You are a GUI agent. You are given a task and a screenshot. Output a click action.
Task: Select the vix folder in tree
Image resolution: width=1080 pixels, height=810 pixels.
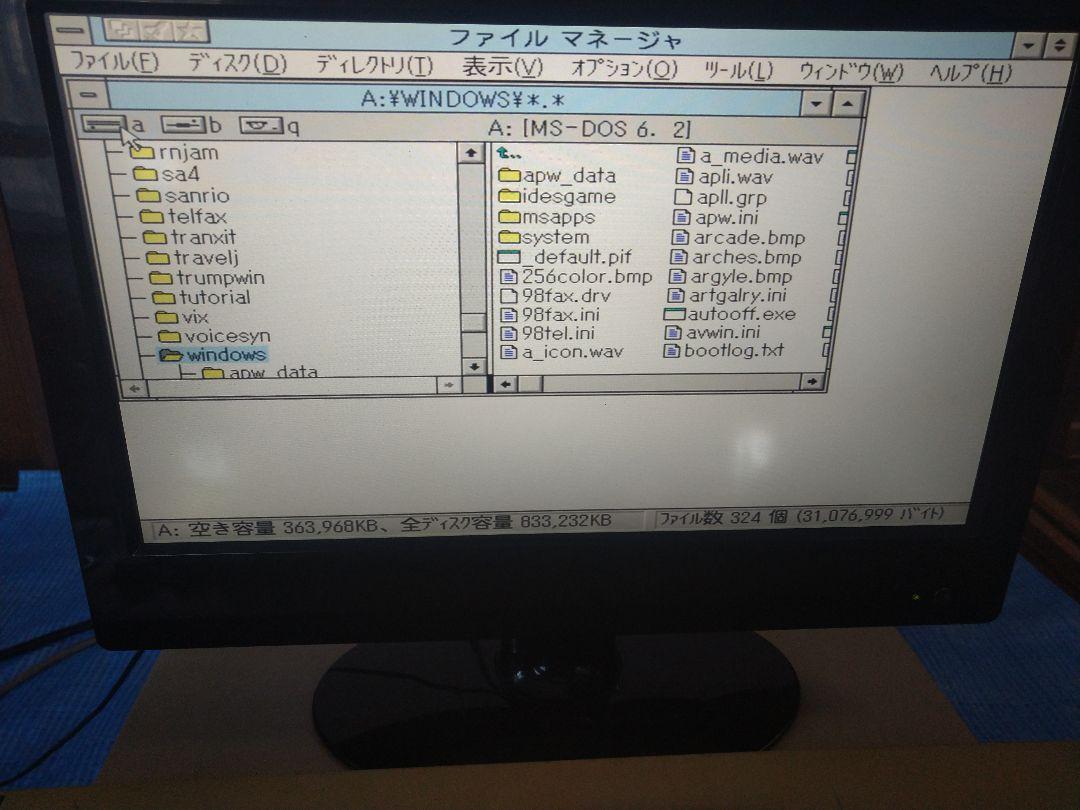click(x=183, y=317)
